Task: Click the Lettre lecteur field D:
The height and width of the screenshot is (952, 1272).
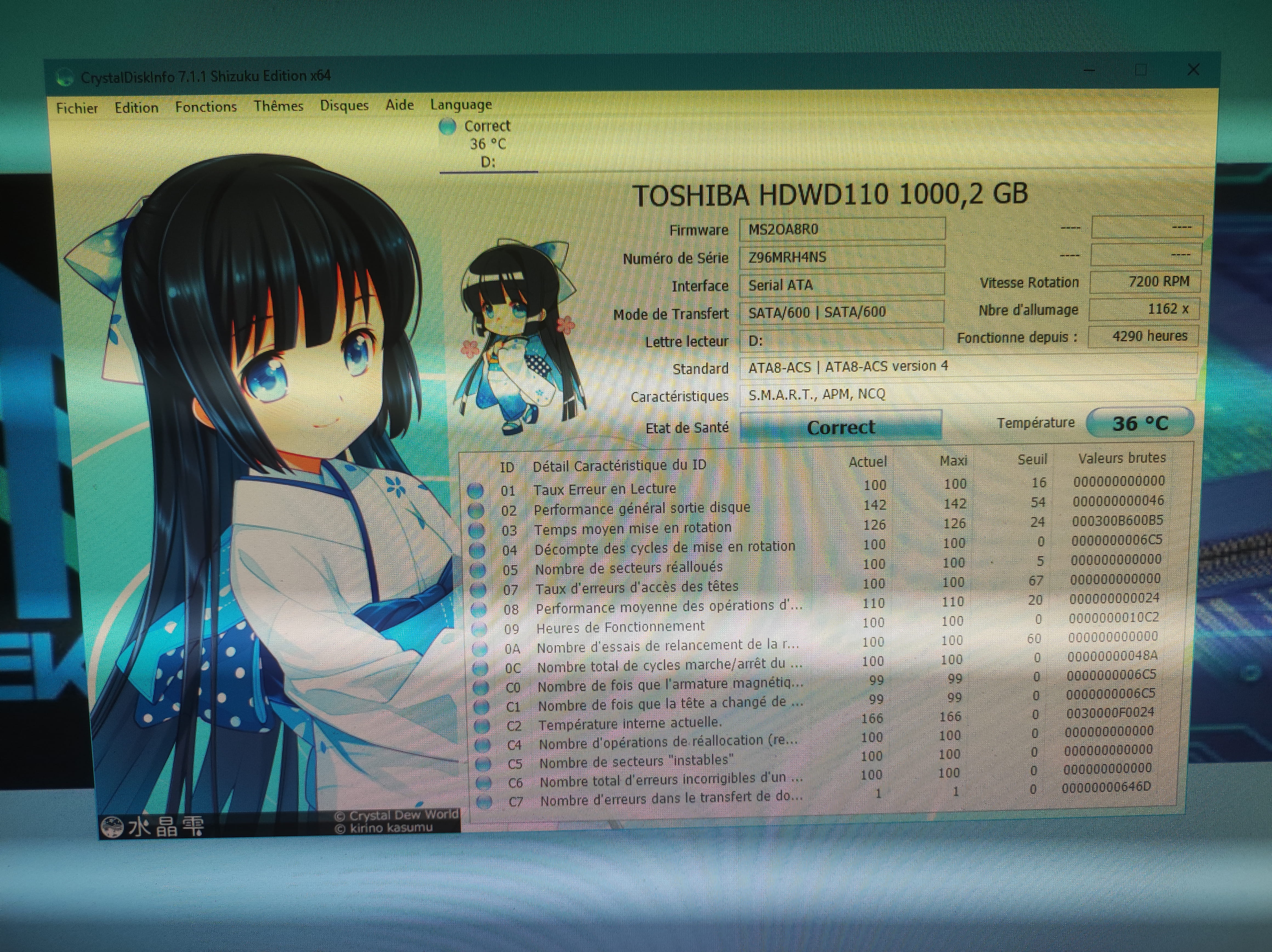Action: 842,340
